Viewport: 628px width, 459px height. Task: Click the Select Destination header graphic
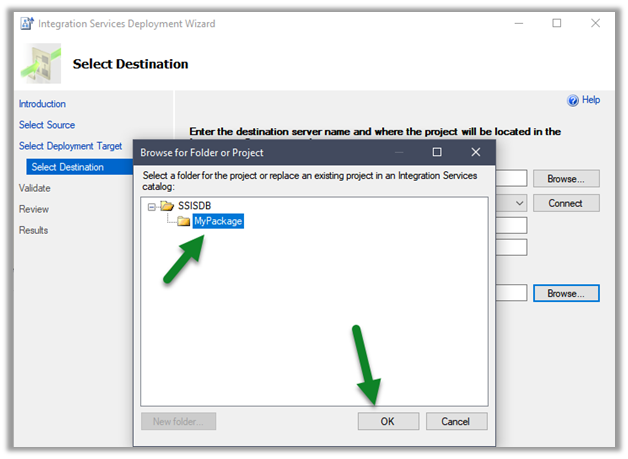pyautogui.click(x=40, y=62)
